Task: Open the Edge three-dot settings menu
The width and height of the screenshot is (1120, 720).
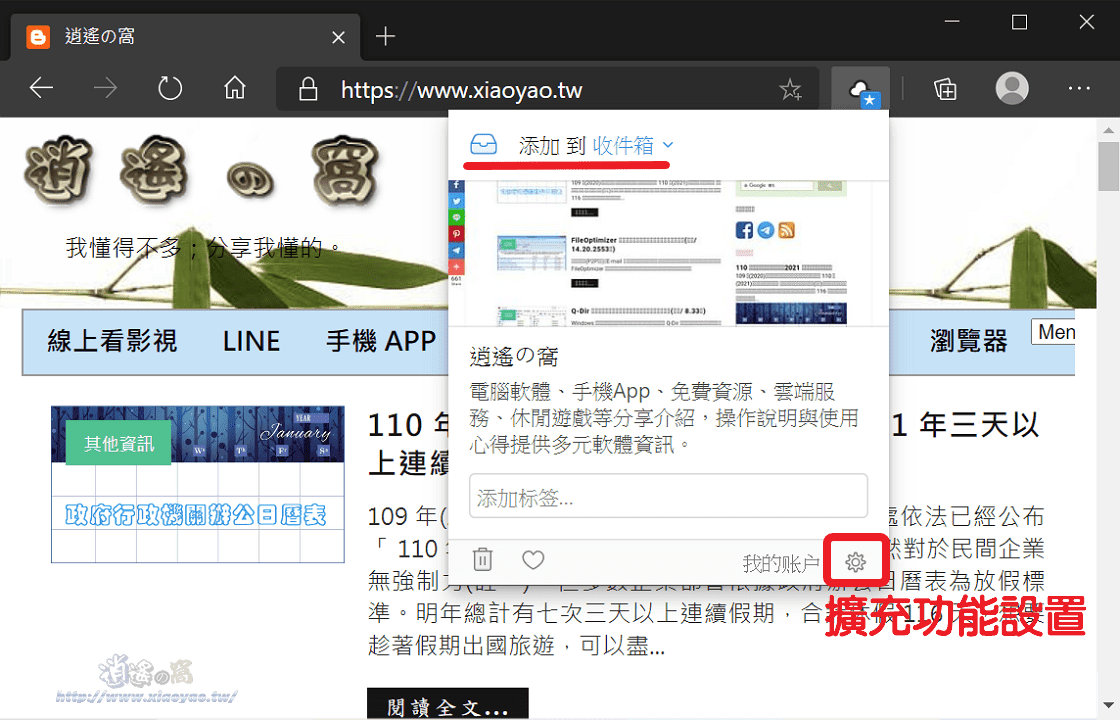Action: click(1079, 90)
